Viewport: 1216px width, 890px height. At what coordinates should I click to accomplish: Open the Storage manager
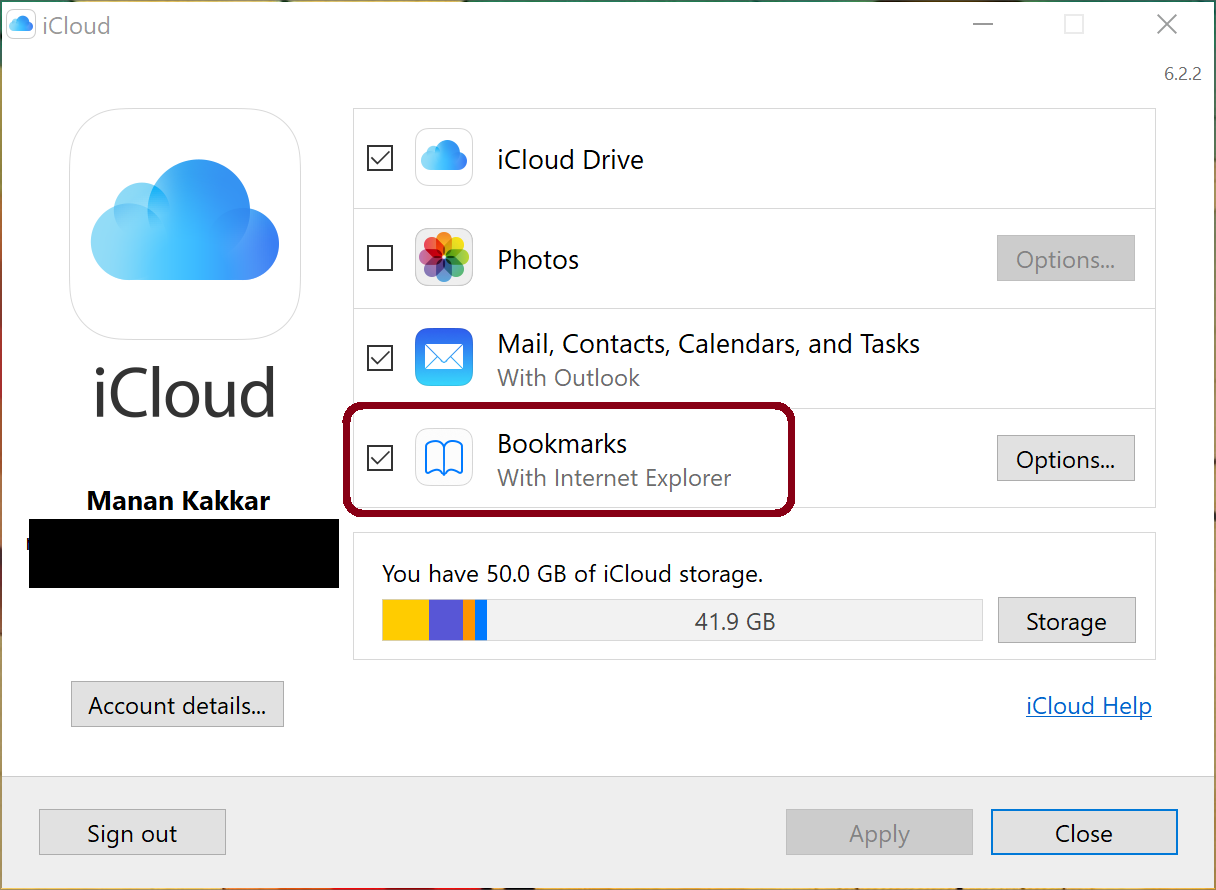pyautogui.click(x=1066, y=620)
